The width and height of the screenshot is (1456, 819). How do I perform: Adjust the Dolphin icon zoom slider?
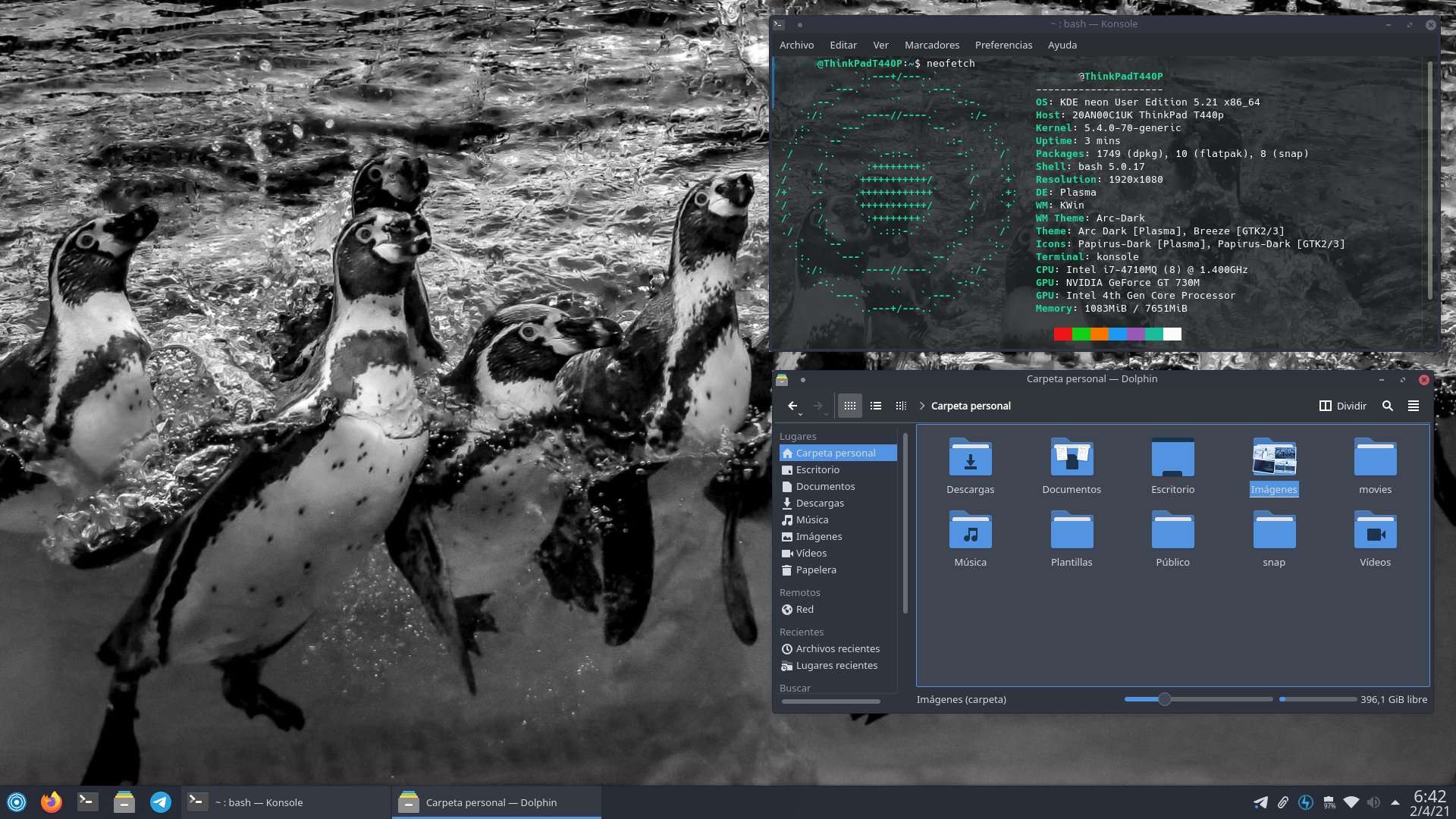coord(1164,699)
